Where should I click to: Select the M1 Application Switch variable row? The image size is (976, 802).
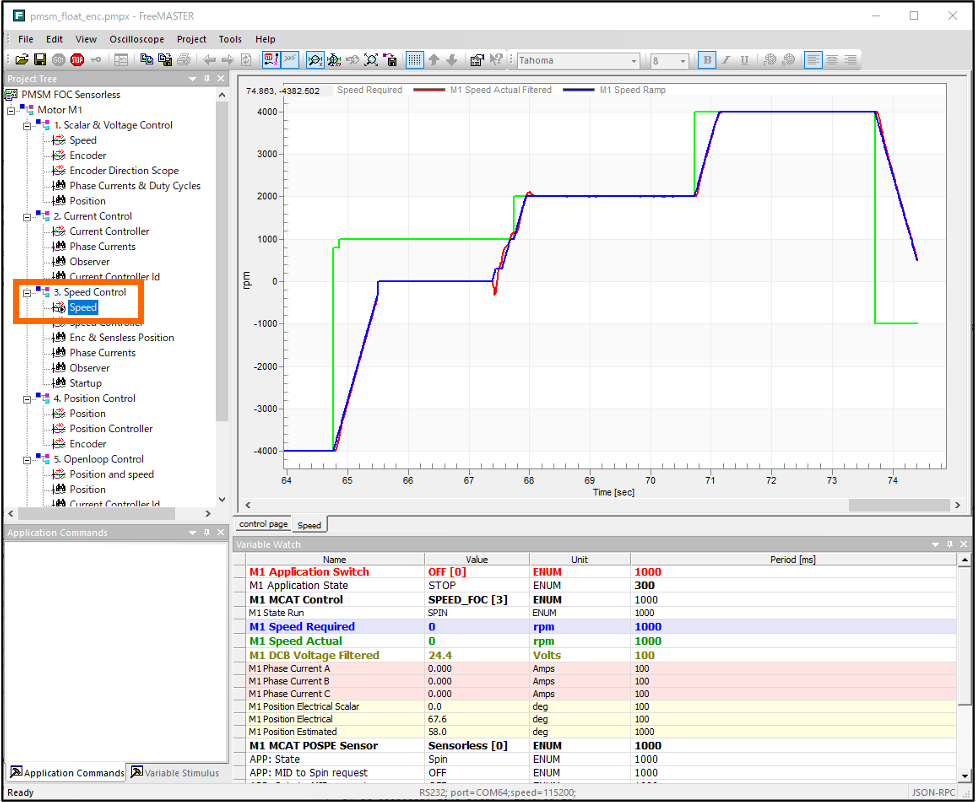[310, 571]
